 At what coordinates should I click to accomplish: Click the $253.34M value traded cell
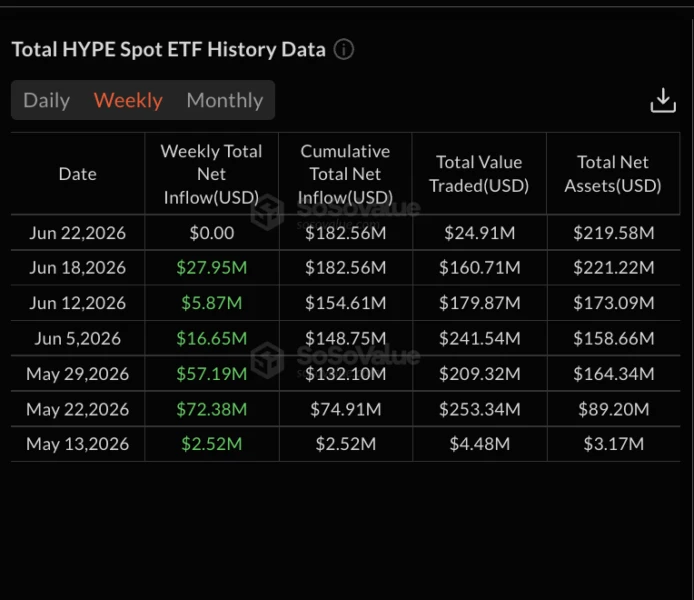479,409
